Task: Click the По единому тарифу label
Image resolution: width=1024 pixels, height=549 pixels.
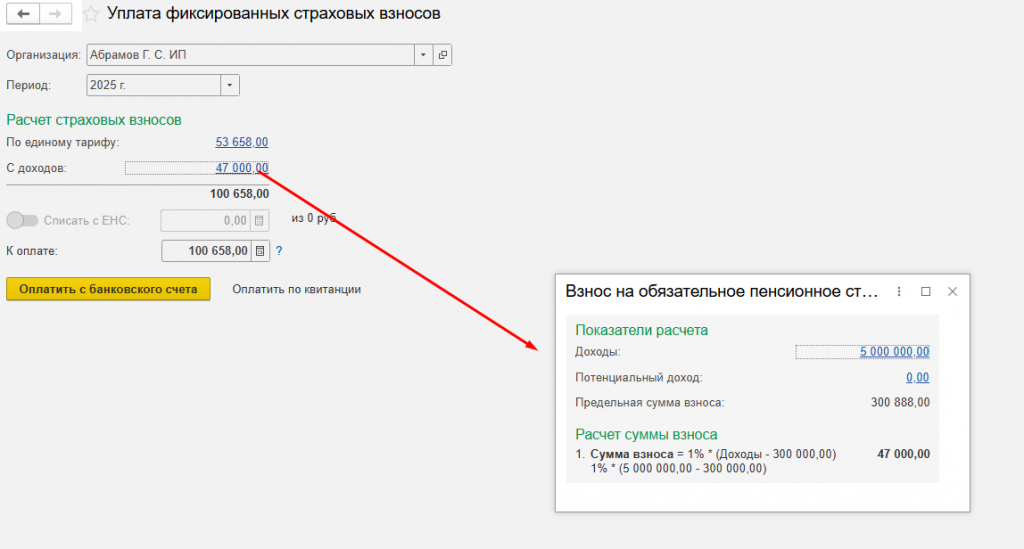Action: [63, 142]
